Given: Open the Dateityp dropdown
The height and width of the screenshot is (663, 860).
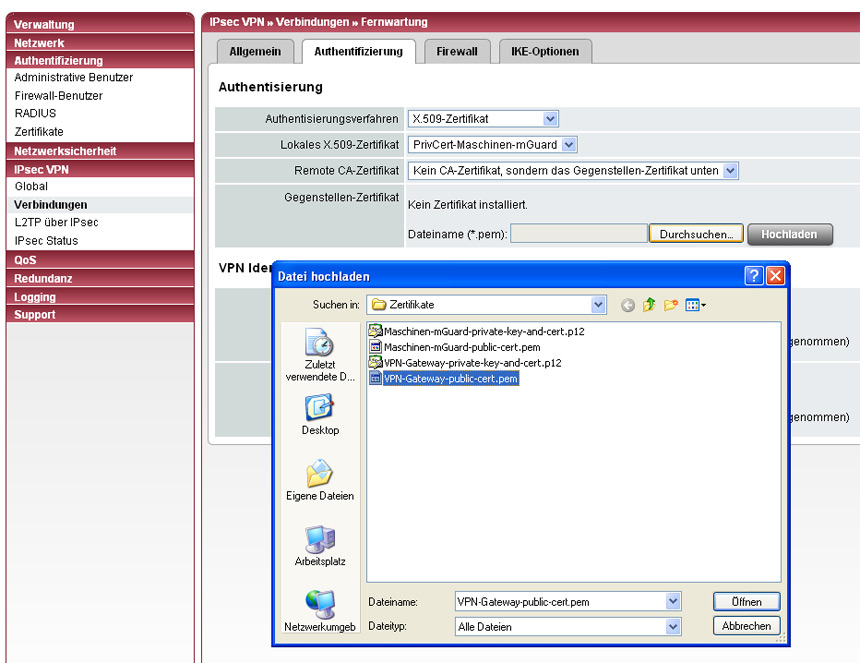Looking at the screenshot, I should [x=673, y=627].
